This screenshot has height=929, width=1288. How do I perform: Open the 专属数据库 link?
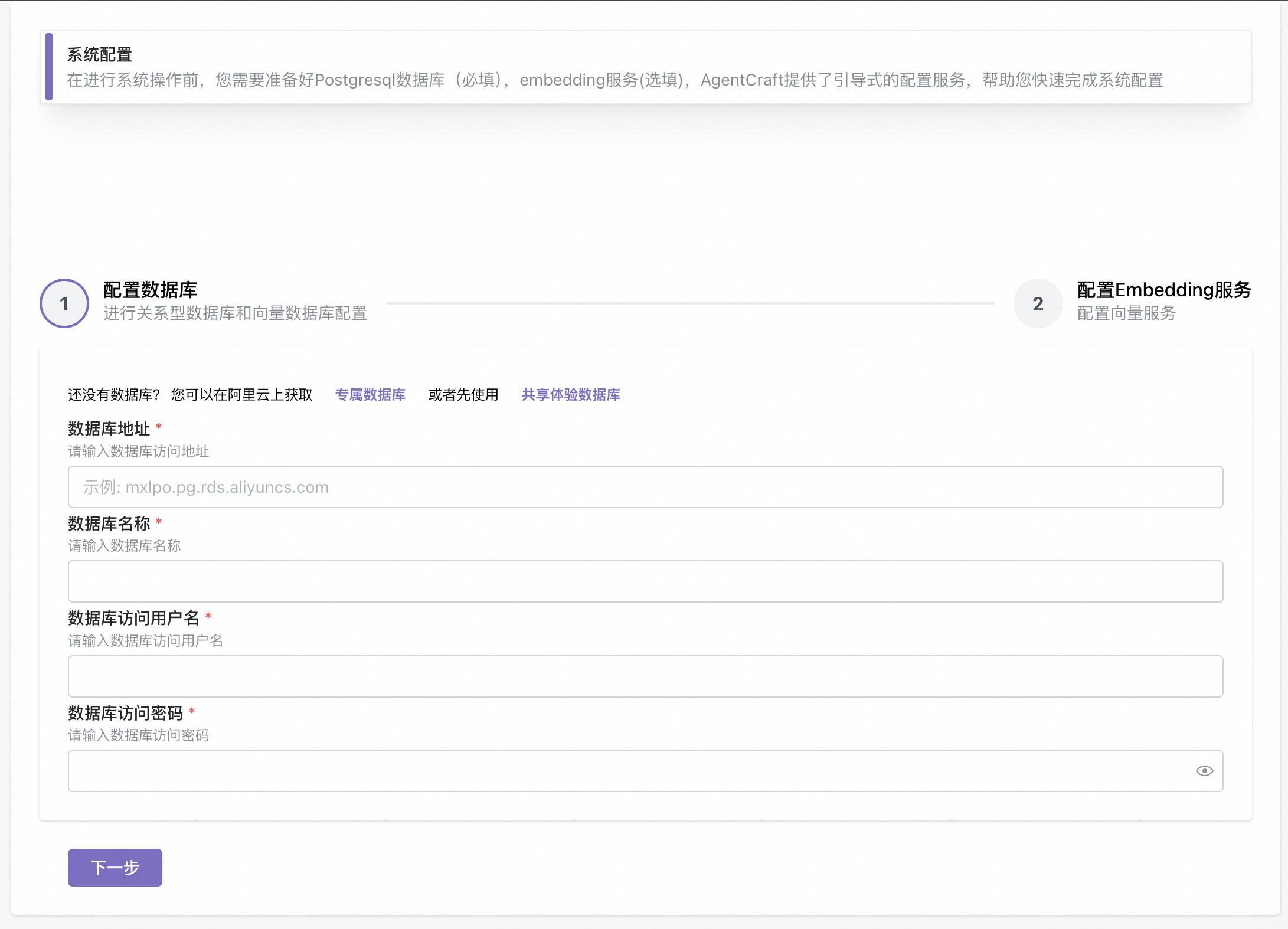click(370, 395)
